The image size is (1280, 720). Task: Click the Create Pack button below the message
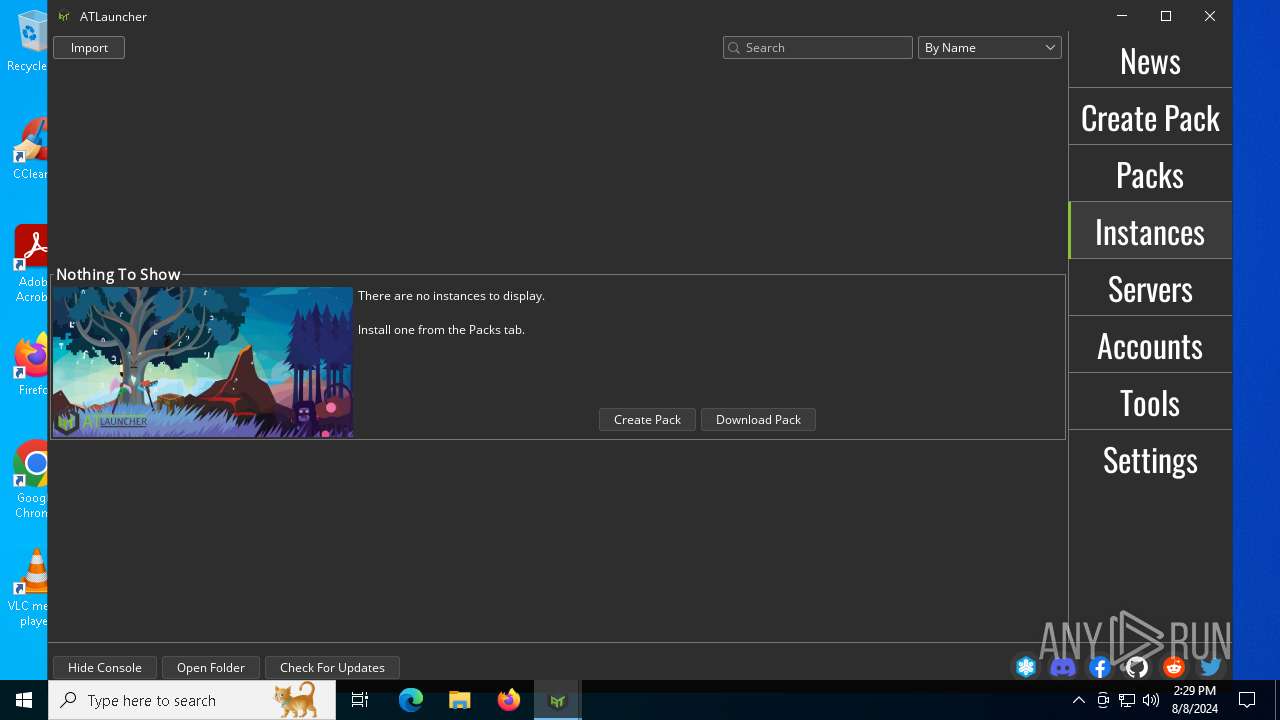click(647, 420)
